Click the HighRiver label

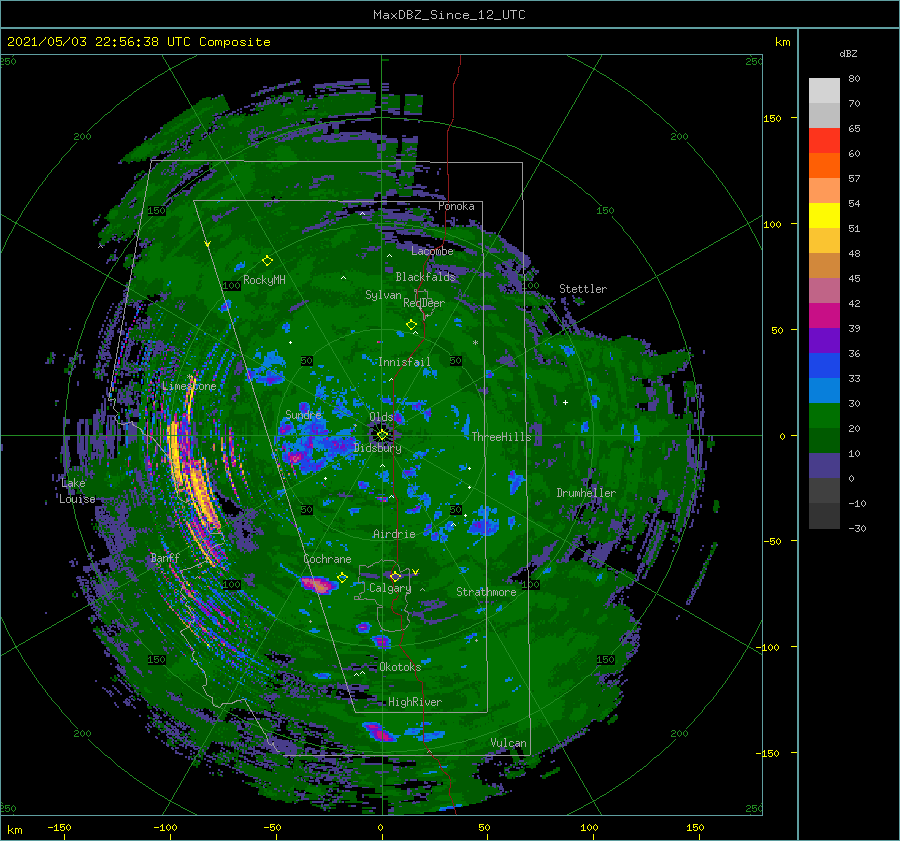coord(415,702)
